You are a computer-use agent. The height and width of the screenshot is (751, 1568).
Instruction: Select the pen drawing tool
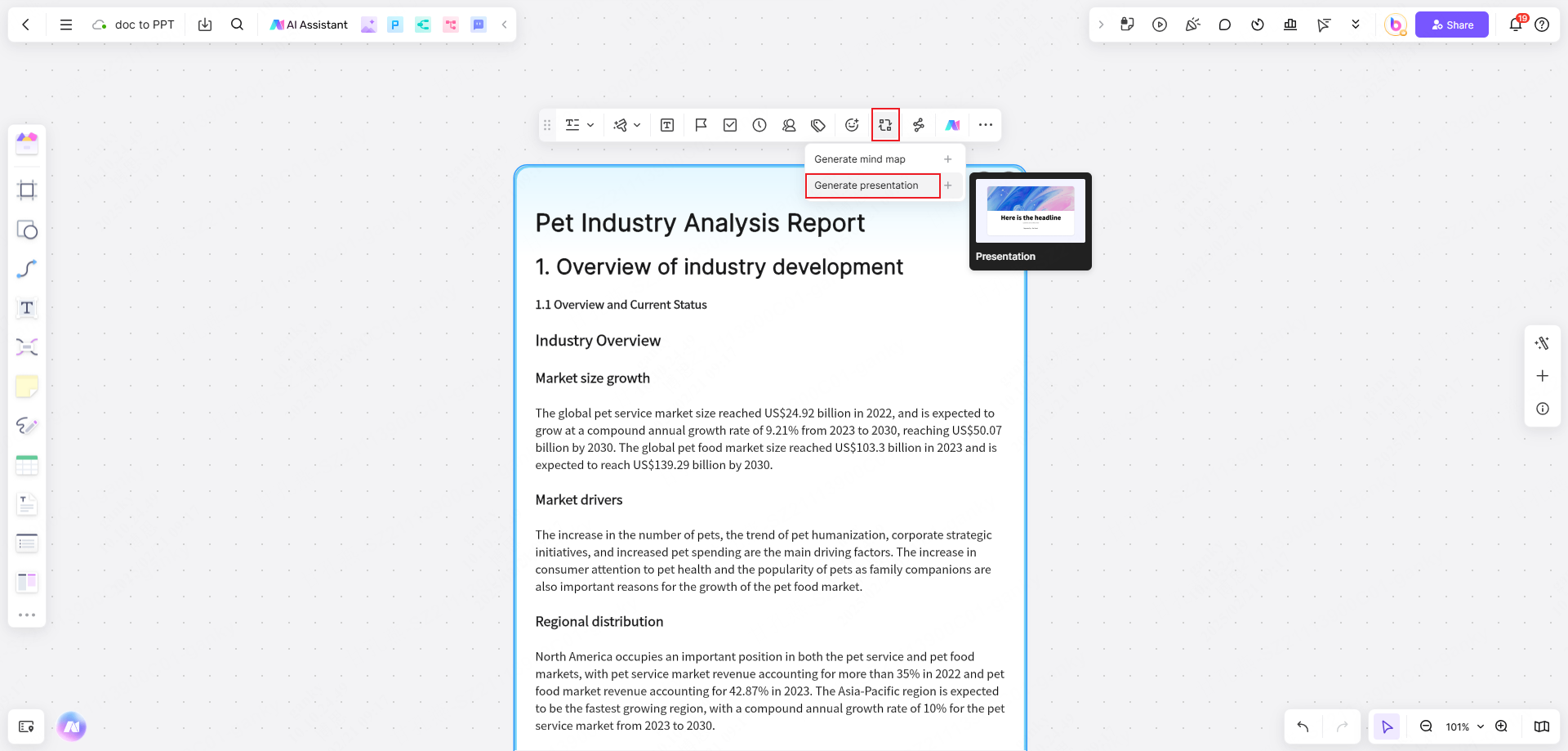[27, 426]
